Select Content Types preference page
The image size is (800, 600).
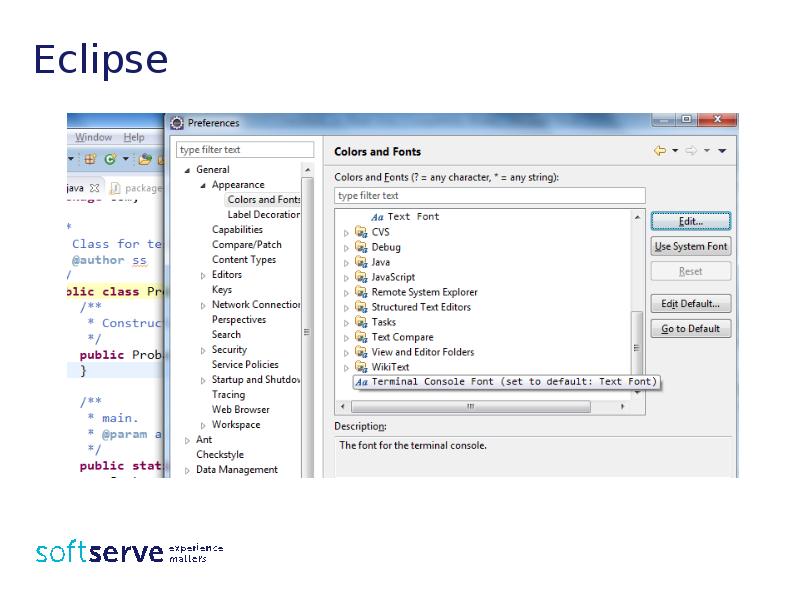click(244, 260)
